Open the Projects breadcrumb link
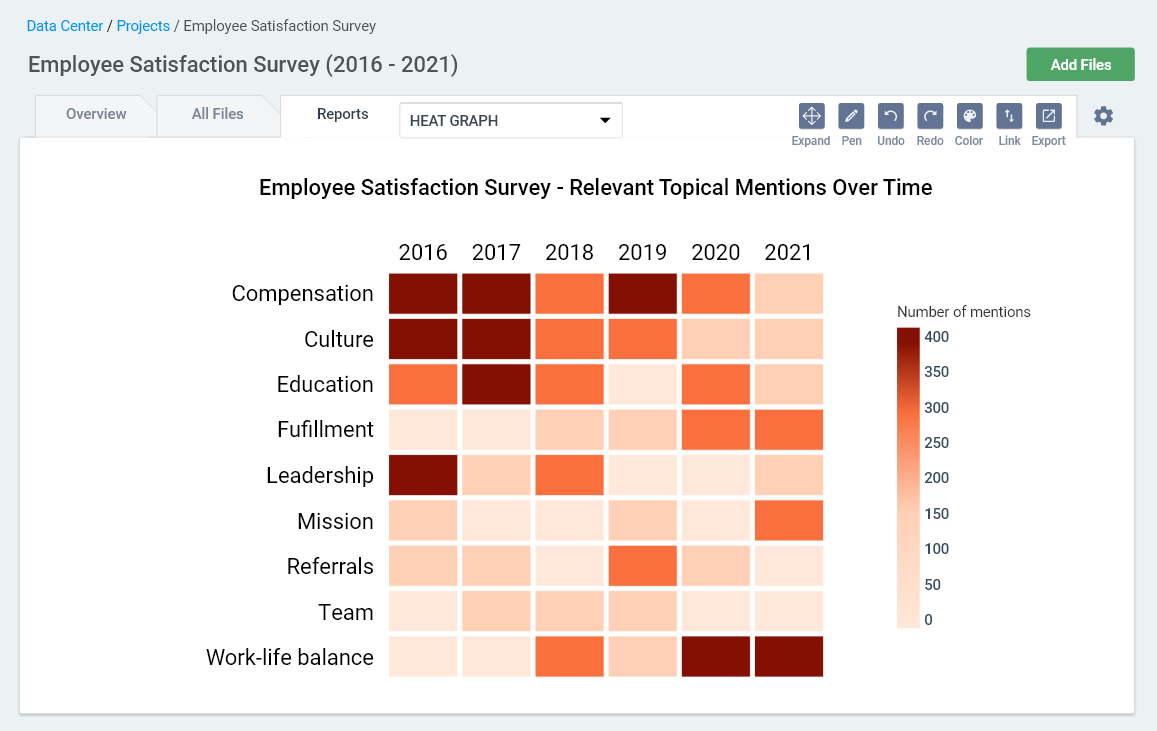Screen dimensions: 1157x731 pyautogui.click(x=143, y=26)
